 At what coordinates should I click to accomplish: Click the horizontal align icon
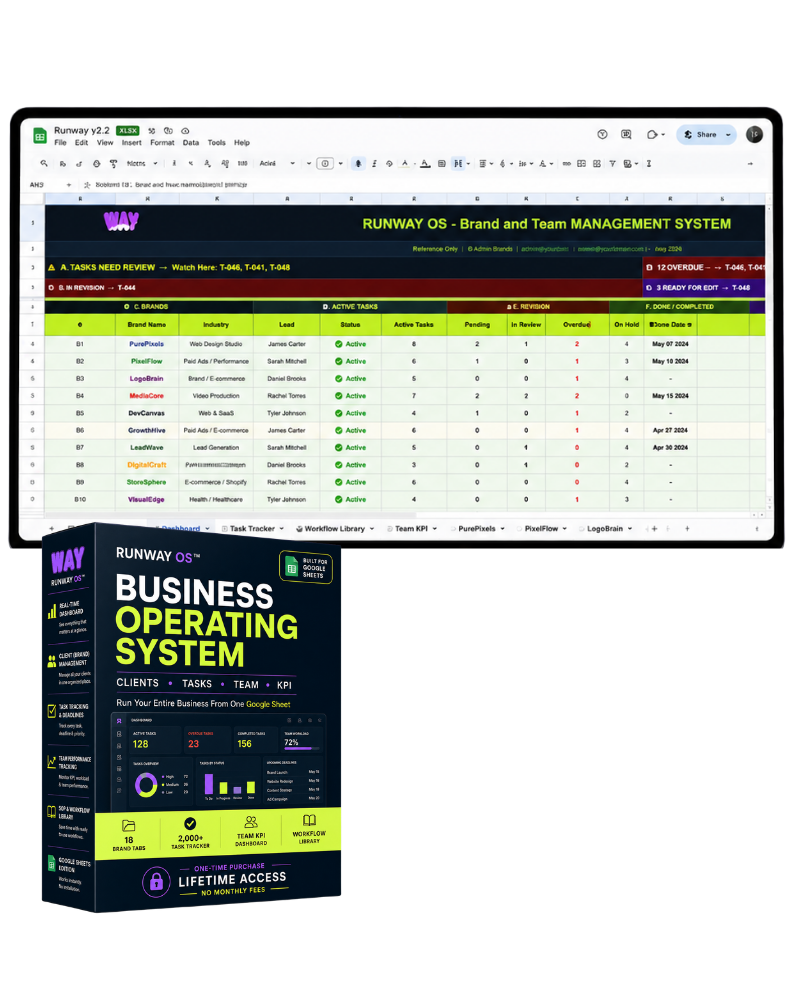point(483,164)
